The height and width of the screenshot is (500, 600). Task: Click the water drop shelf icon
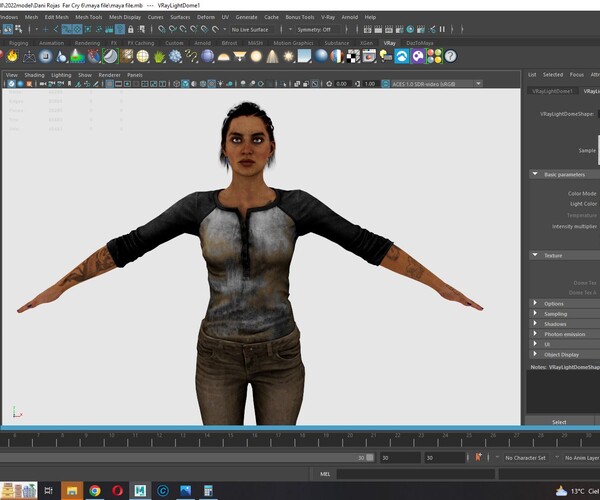[x=61, y=56]
